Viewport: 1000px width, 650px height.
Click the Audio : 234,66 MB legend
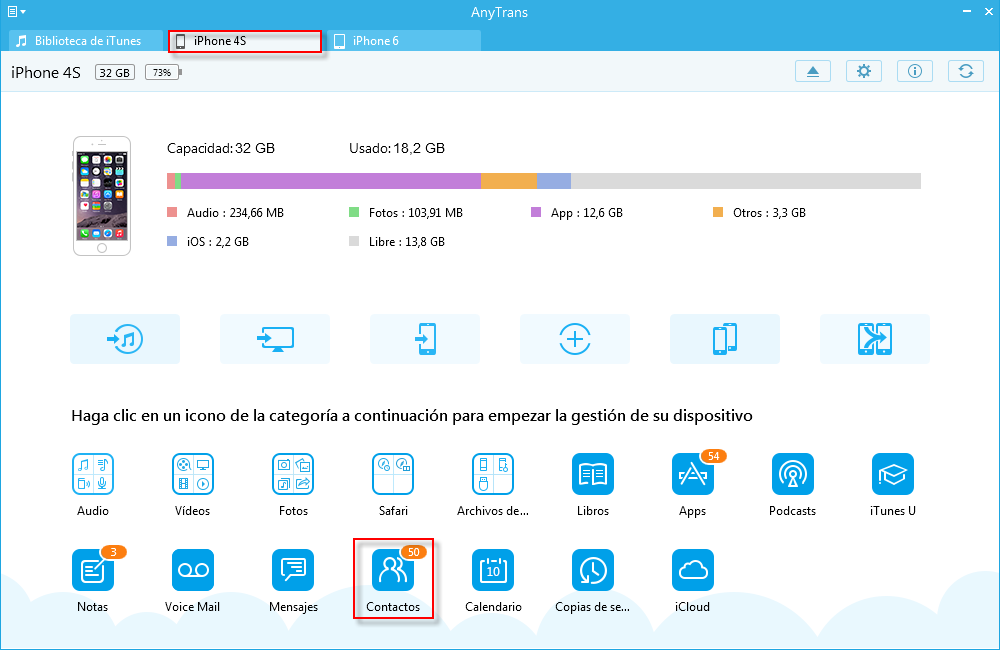pyautogui.click(x=226, y=213)
